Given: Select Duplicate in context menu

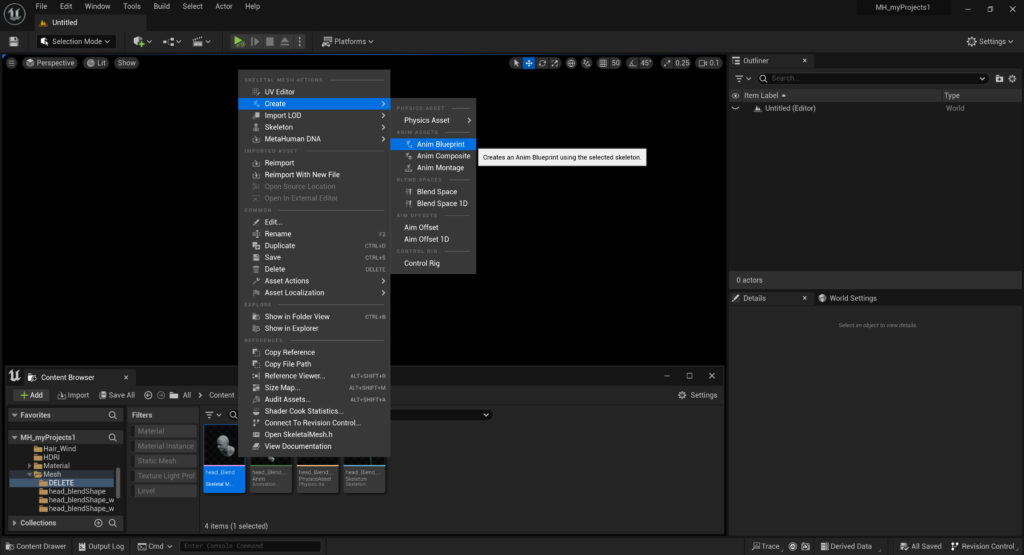Looking at the screenshot, I should pyautogui.click(x=314, y=246).
